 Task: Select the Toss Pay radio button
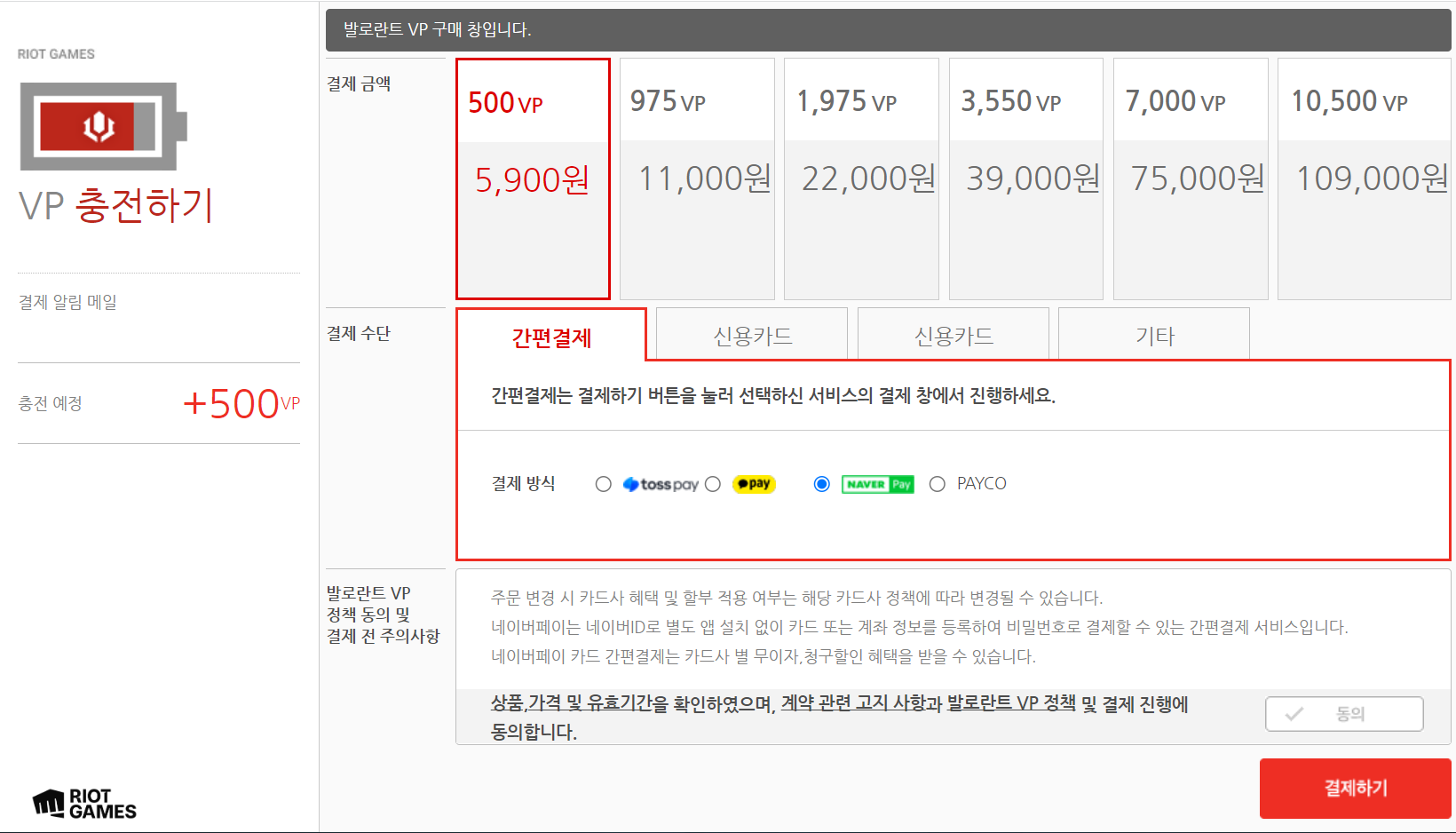click(604, 484)
